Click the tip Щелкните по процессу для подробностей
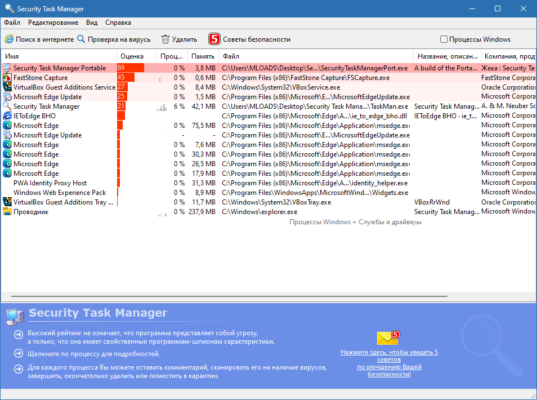Screen dimensions: 537x400 click(93, 353)
